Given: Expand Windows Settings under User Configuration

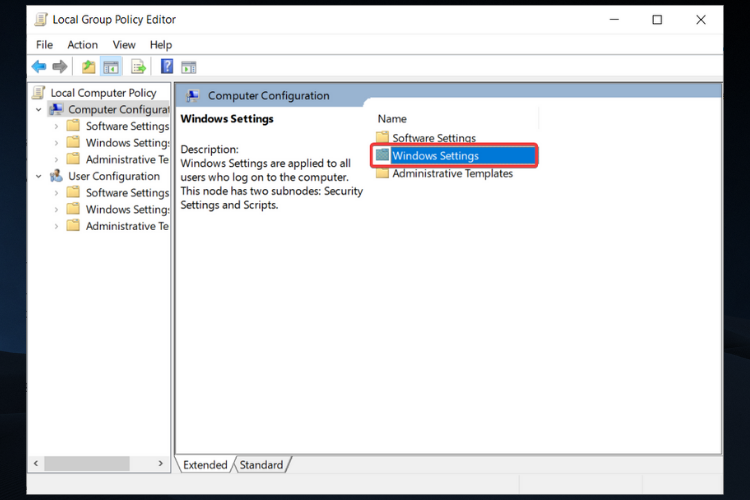Looking at the screenshot, I should 56,210.
